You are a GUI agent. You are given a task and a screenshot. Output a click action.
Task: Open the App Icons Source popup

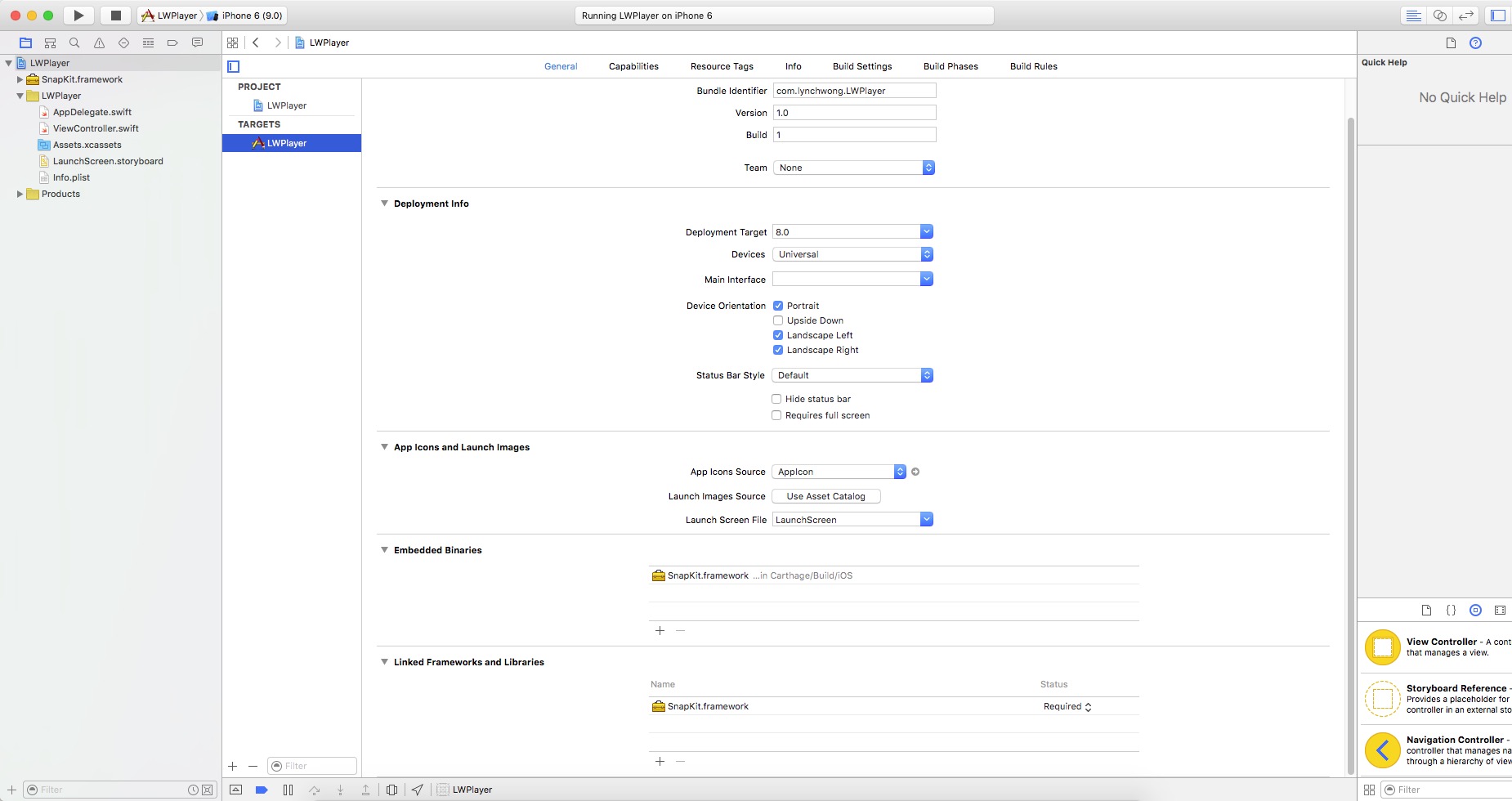(839, 472)
